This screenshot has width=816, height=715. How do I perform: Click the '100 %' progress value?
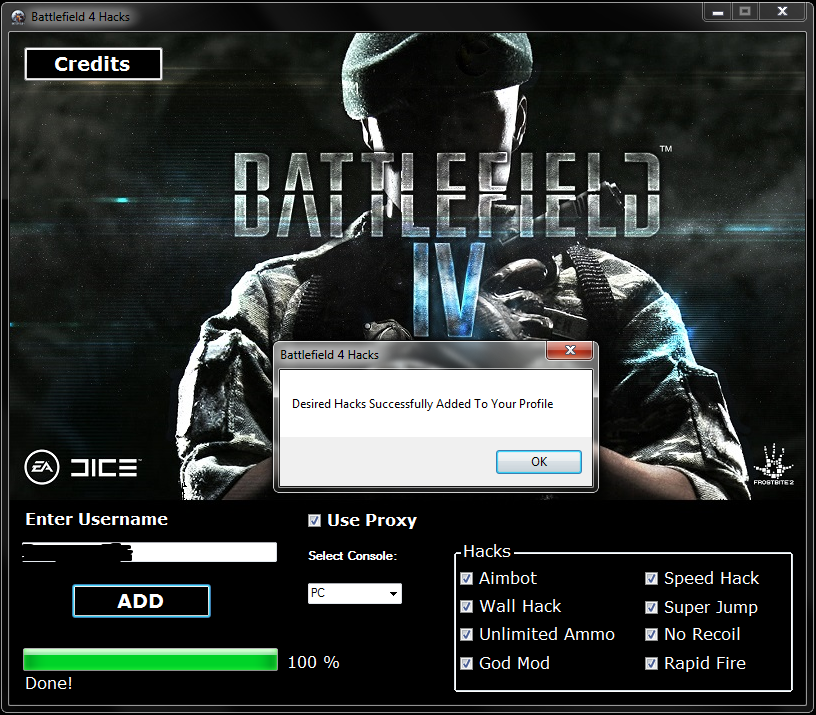click(313, 662)
